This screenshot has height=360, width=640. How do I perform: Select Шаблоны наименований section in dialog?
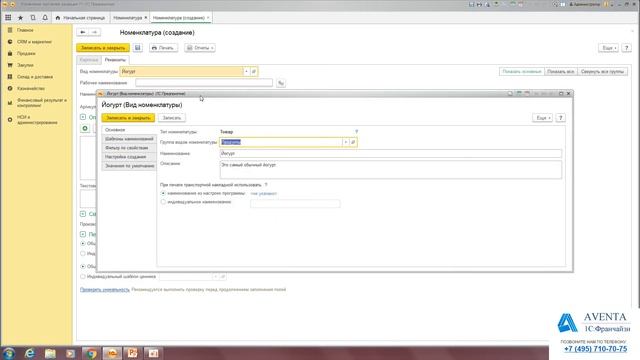pyautogui.click(x=129, y=139)
